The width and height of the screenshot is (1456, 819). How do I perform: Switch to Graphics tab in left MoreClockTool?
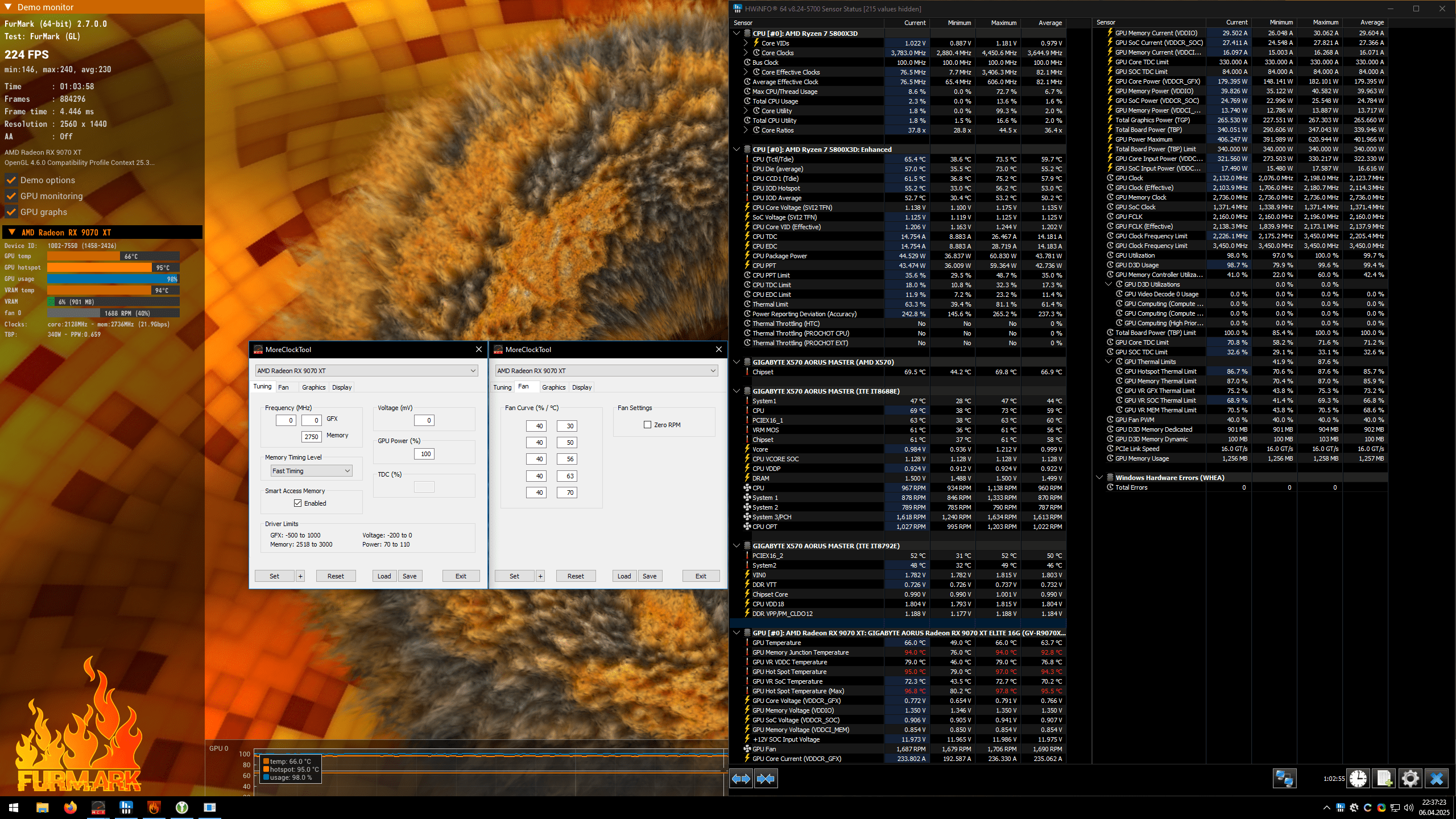313,387
